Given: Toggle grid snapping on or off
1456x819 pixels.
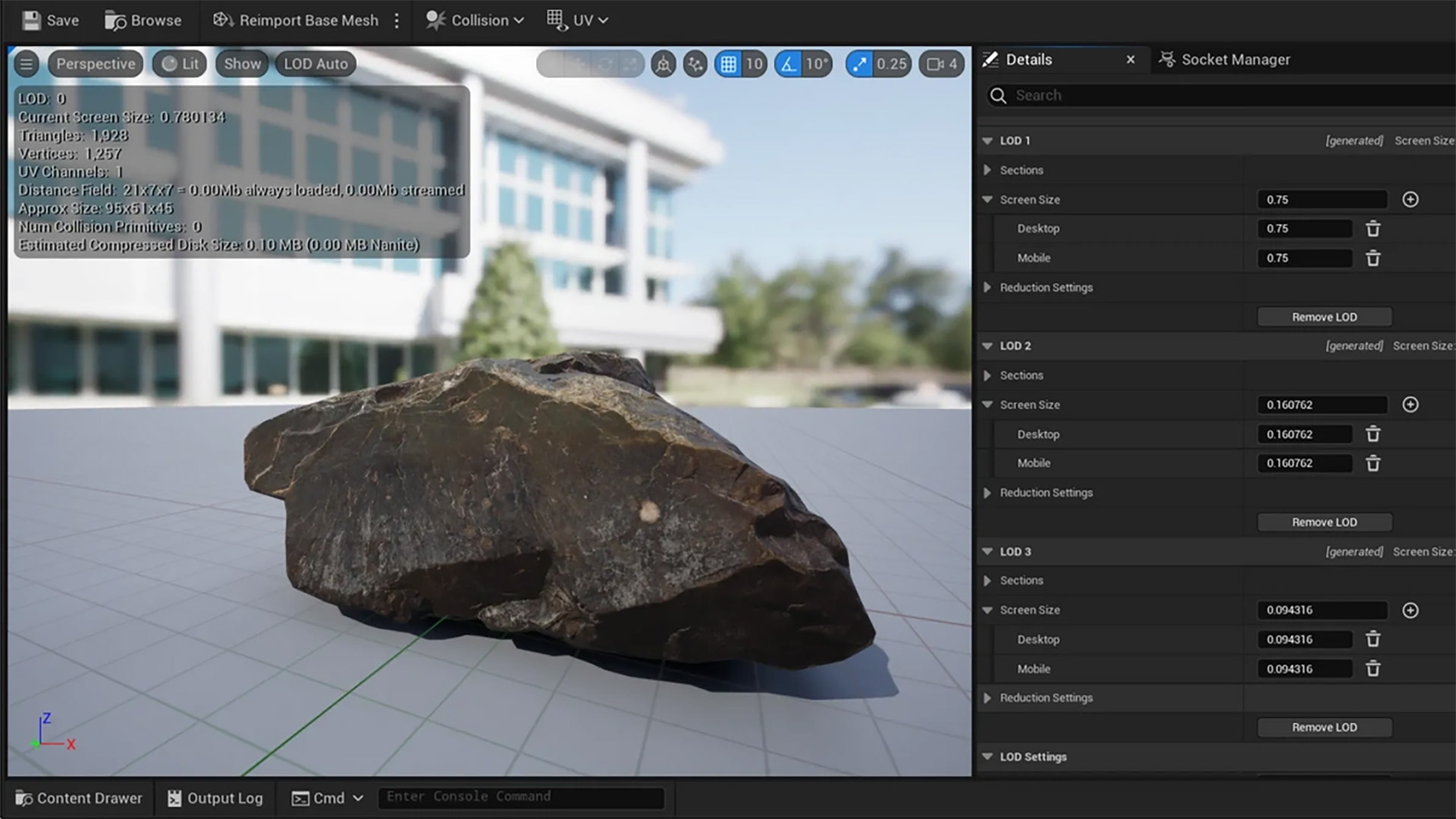Looking at the screenshot, I should coord(728,64).
